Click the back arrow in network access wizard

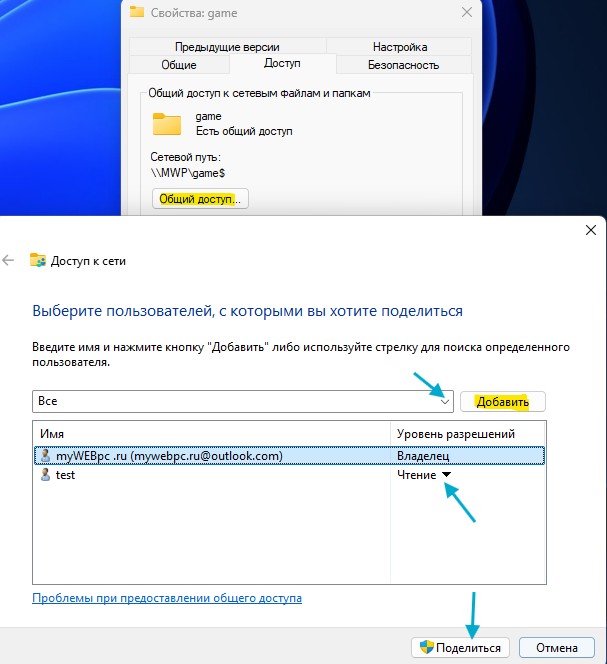pos(9,260)
